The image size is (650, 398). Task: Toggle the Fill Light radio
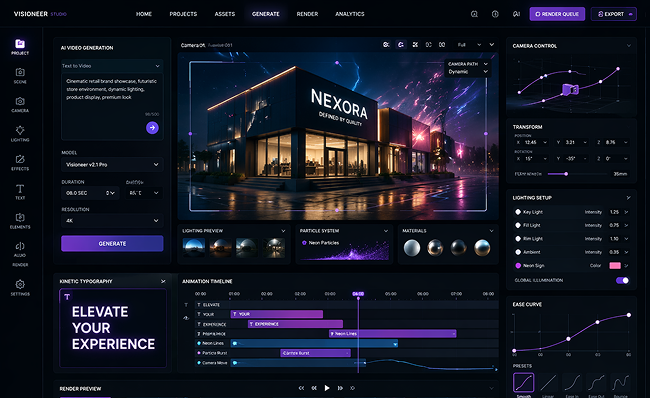[518, 225]
